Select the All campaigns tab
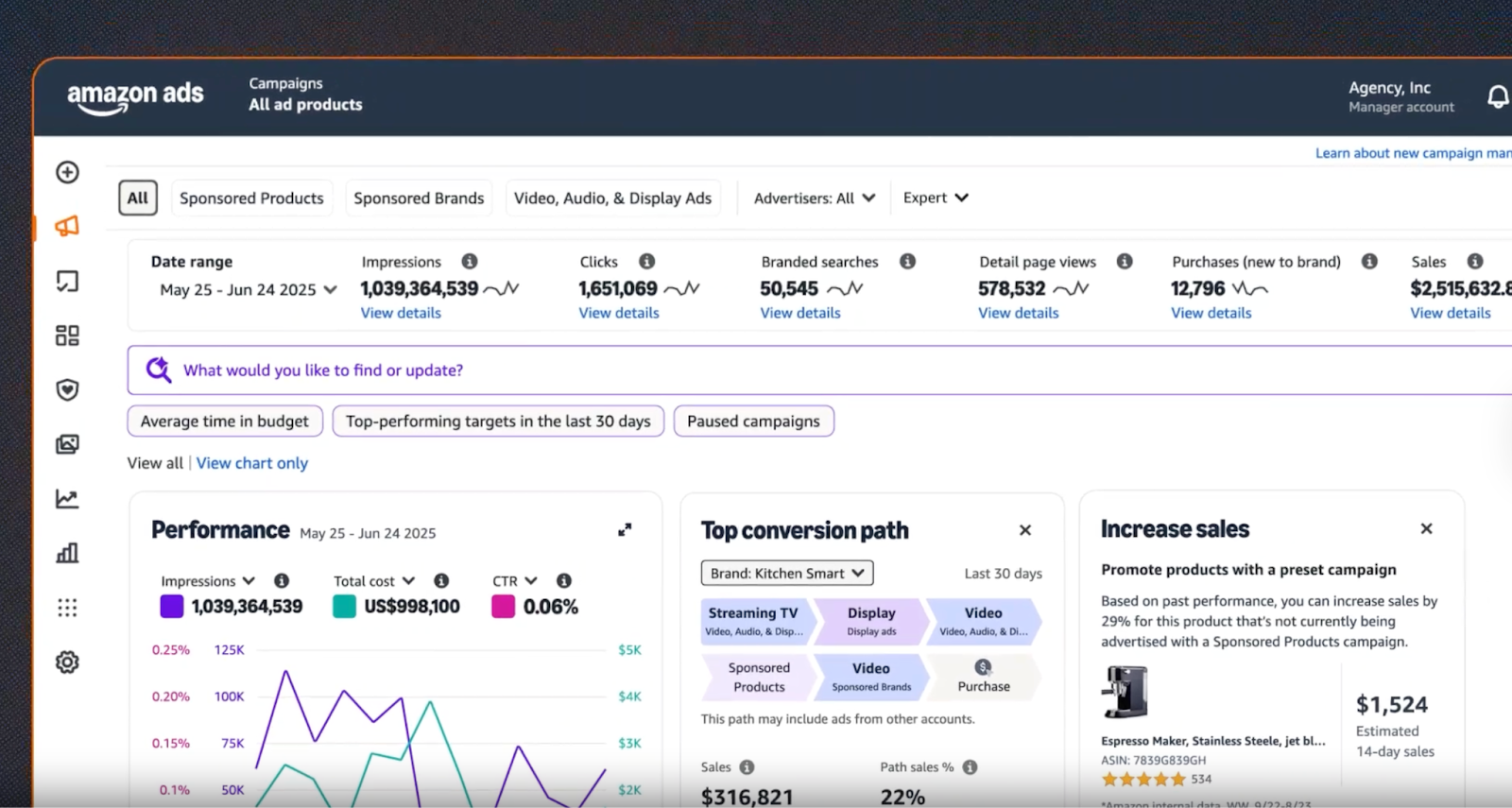The width and height of the screenshot is (1512, 808). (x=138, y=198)
